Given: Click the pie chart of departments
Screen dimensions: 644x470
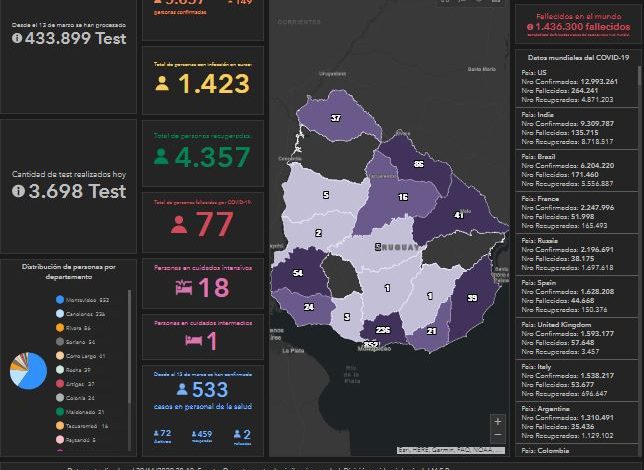Looking at the screenshot, I should pos(27,370).
